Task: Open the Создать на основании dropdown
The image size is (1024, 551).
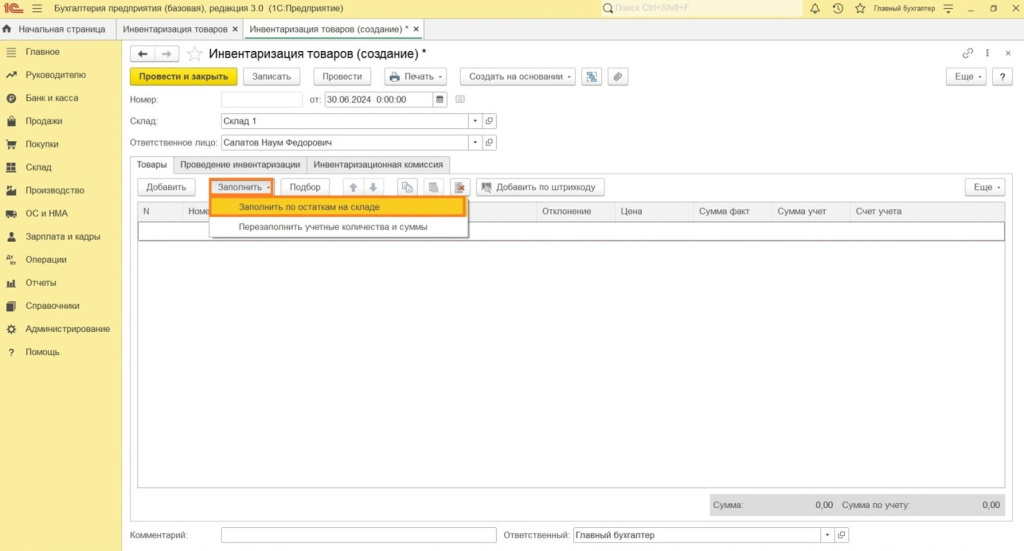Action: coord(518,77)
